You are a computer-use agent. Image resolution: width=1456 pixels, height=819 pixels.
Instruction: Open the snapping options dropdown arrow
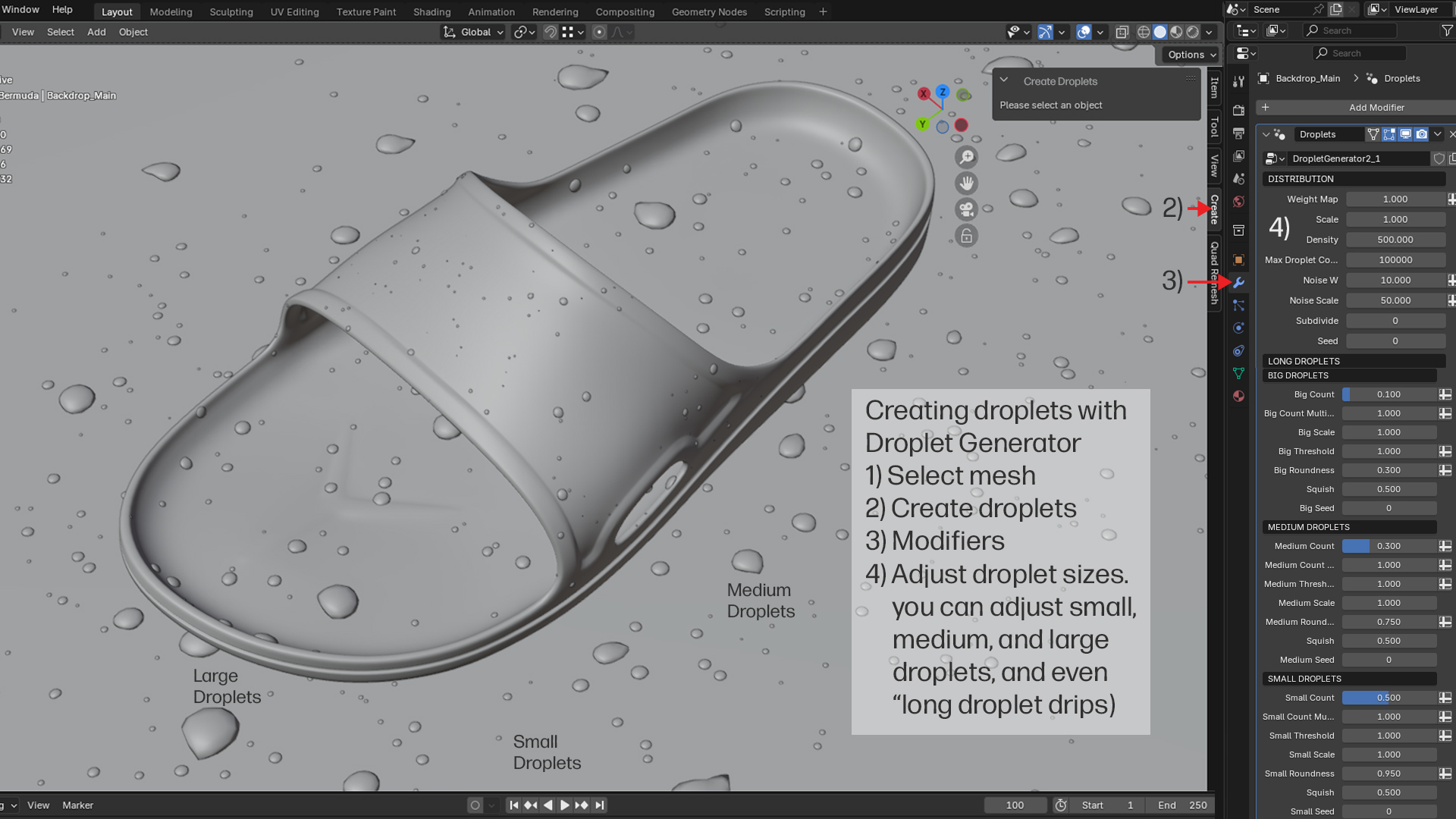click(580, 32)
